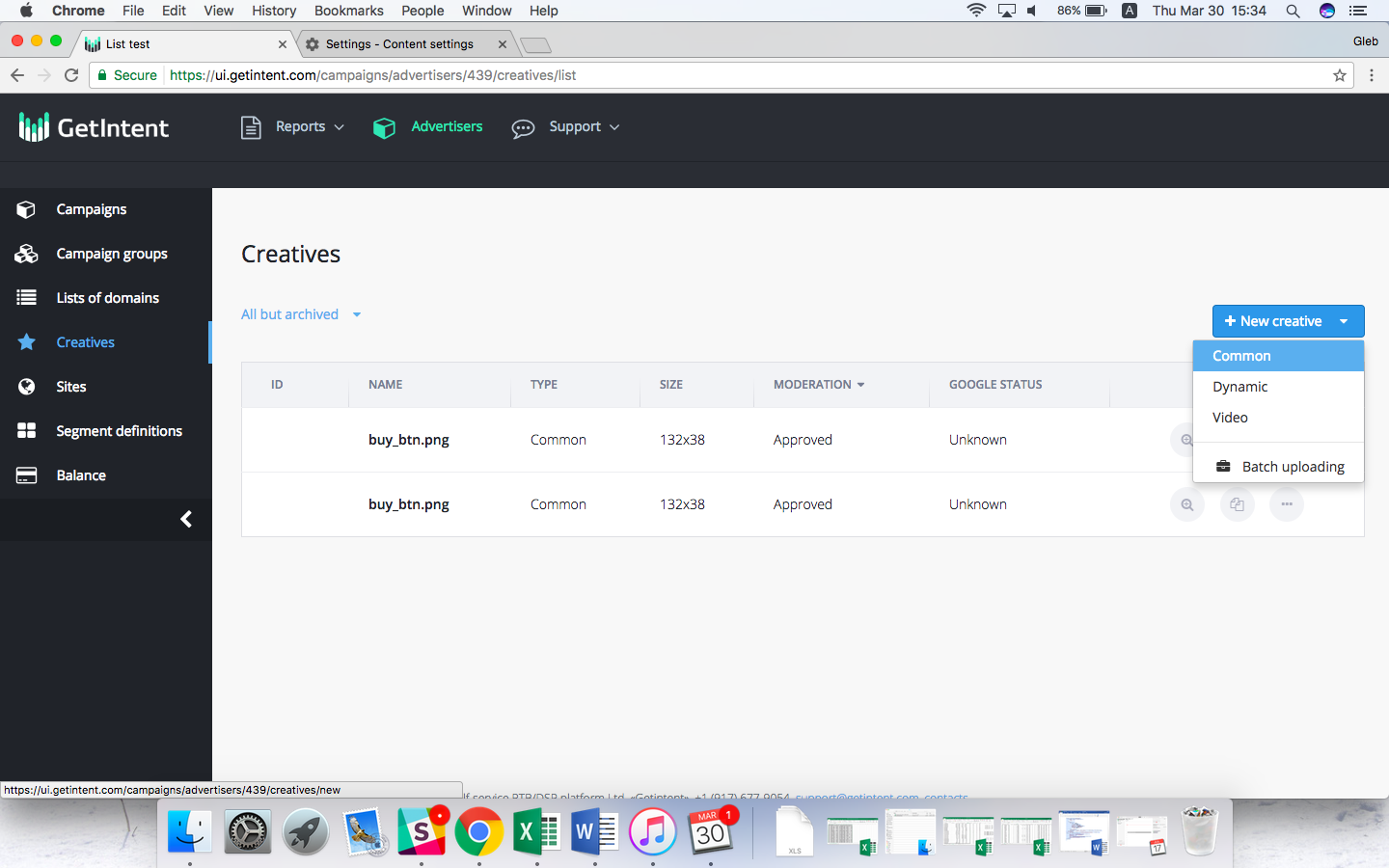This screenshot has height=868, width=1389.
Task: Click the Advertisers navigation link
Action: click(446, 127)
